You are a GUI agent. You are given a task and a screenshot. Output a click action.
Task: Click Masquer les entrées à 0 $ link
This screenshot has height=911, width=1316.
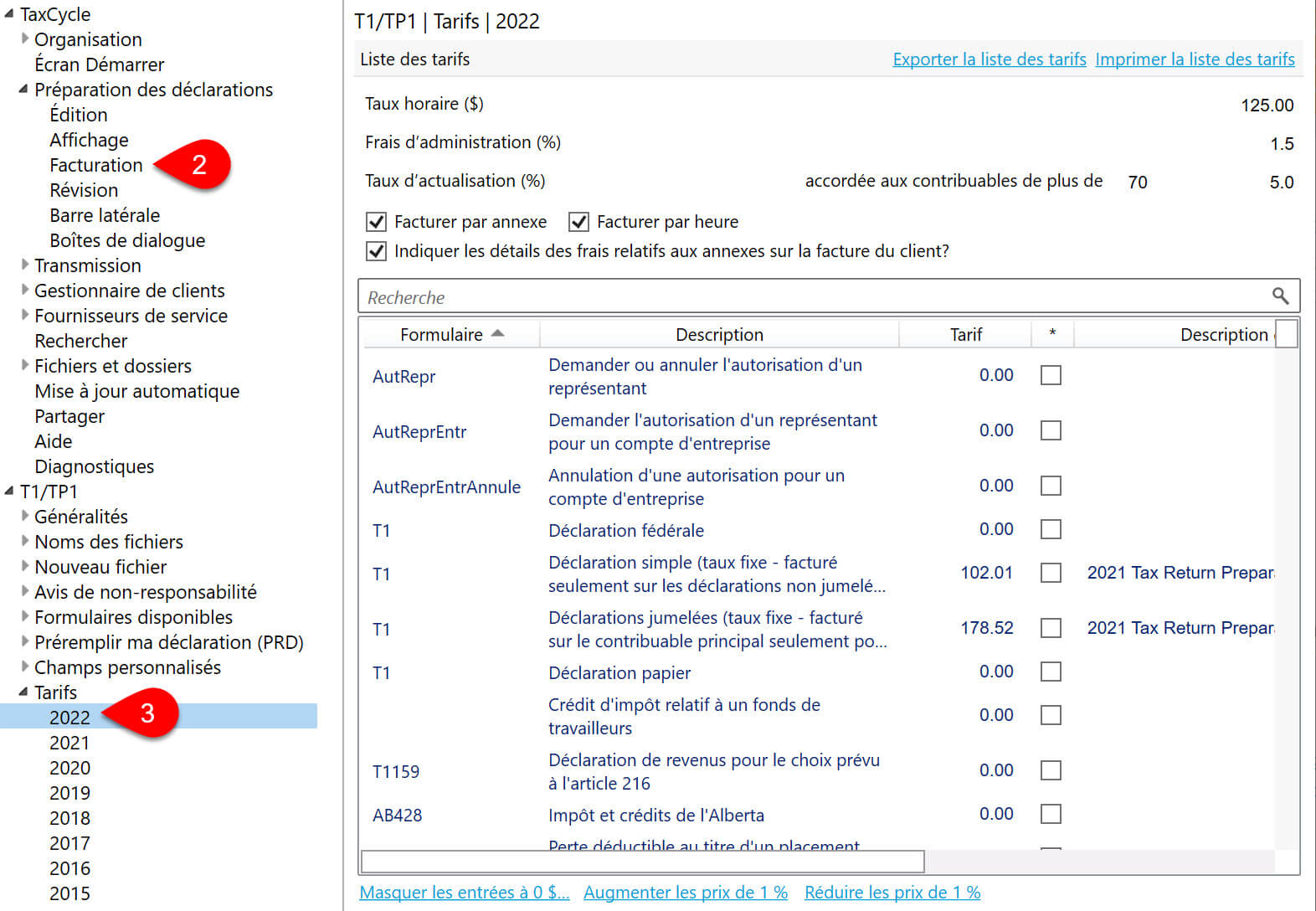465,893
